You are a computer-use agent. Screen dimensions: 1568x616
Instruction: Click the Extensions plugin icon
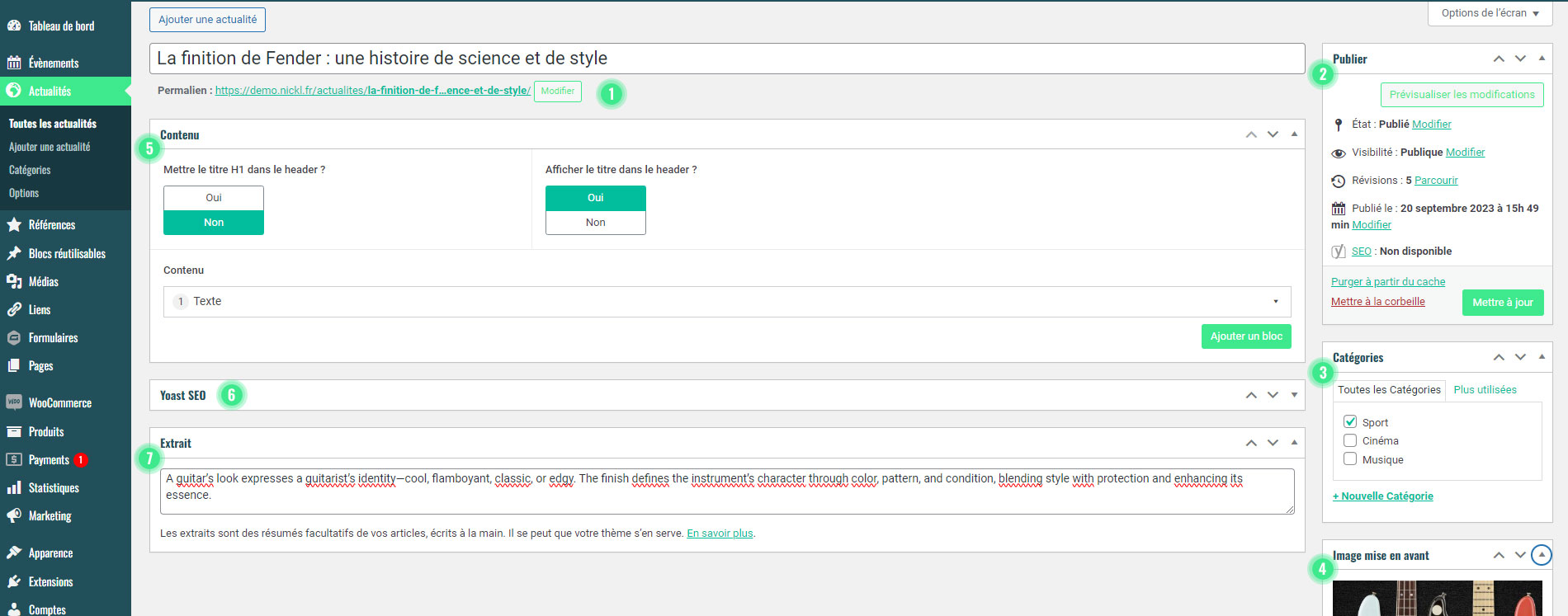[14, 582]
